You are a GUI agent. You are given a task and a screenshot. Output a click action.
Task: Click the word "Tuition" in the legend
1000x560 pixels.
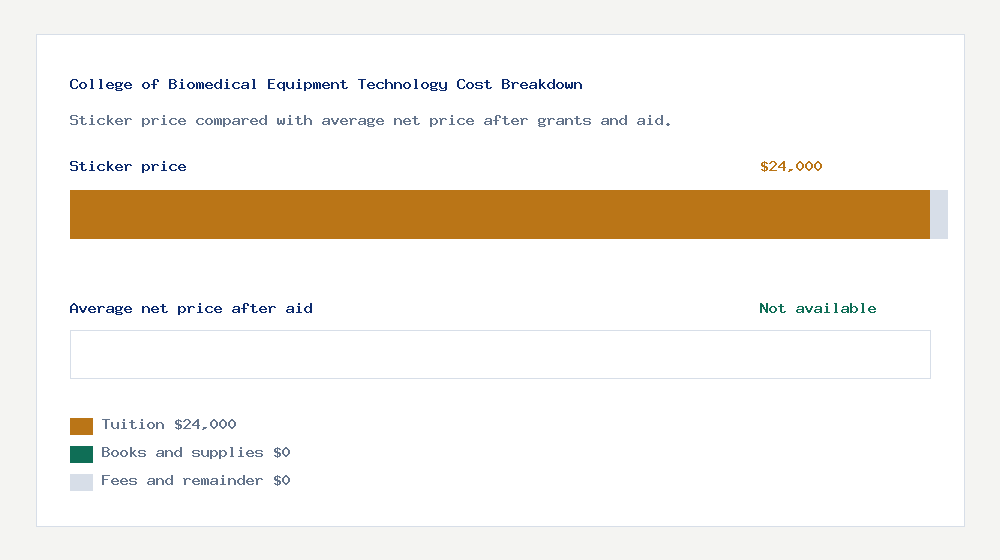[133, 425]
